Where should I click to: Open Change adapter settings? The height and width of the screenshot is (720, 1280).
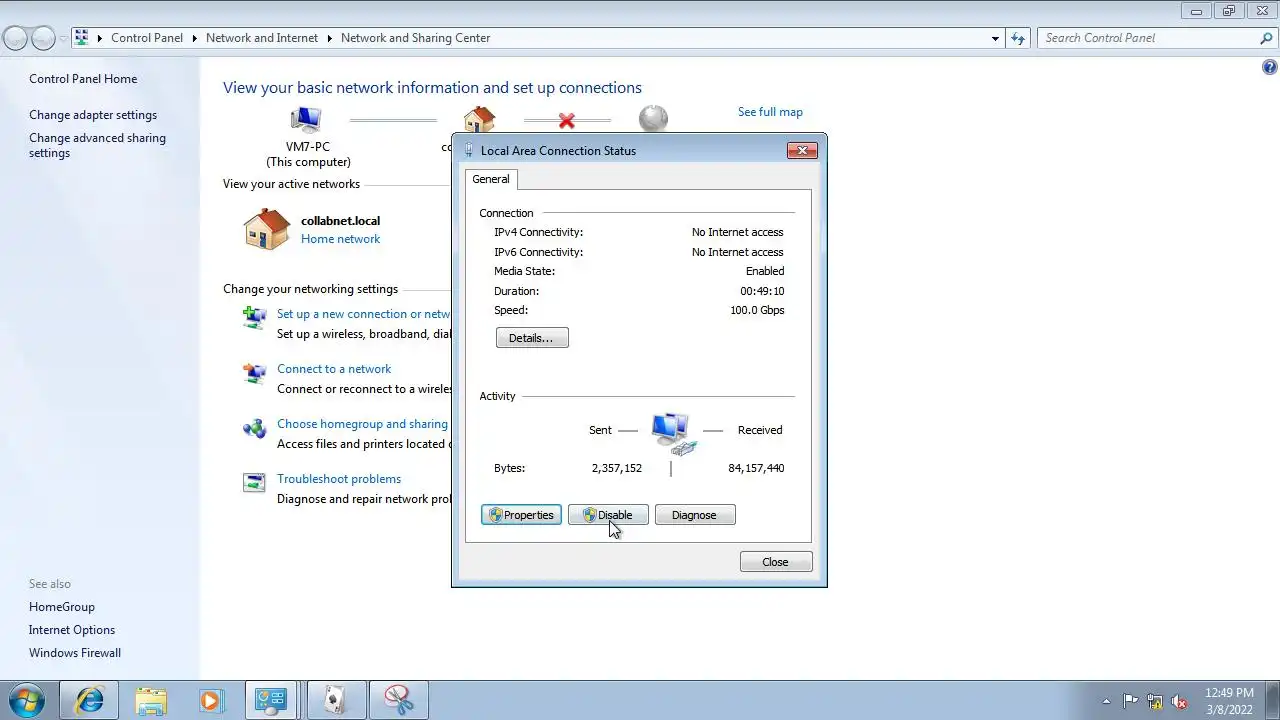(x=93, y=115)
